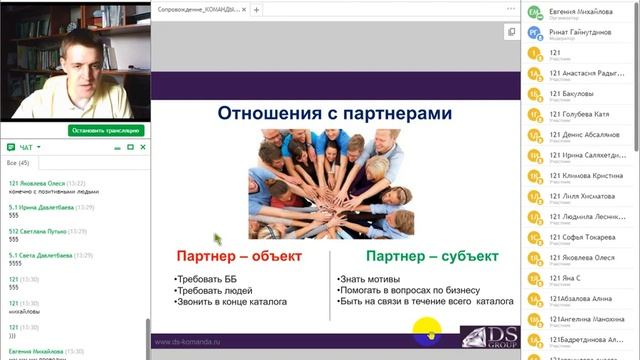Click avatar next to 121 Софья Токарева

pyautogui.click(x=534, y=238)
